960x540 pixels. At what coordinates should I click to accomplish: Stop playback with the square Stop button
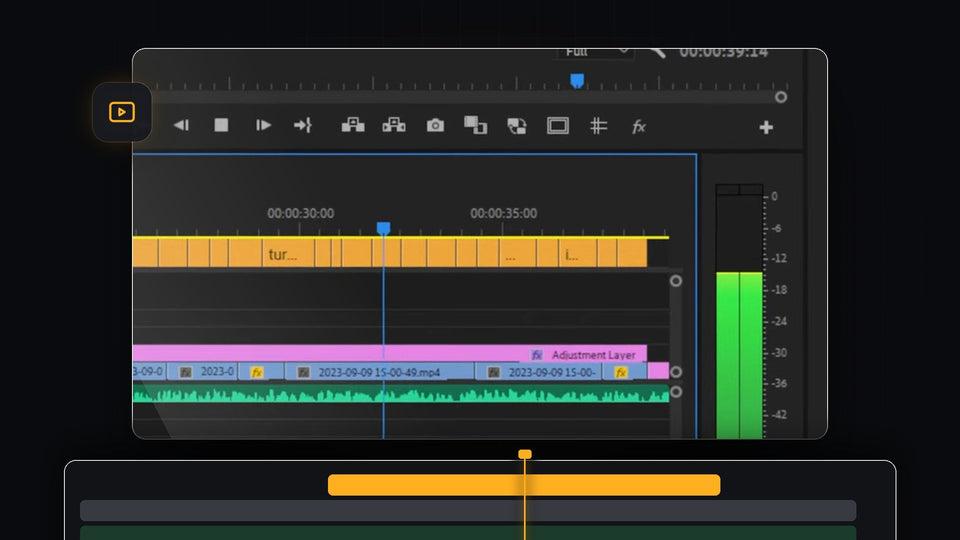[x=221, y=126]
